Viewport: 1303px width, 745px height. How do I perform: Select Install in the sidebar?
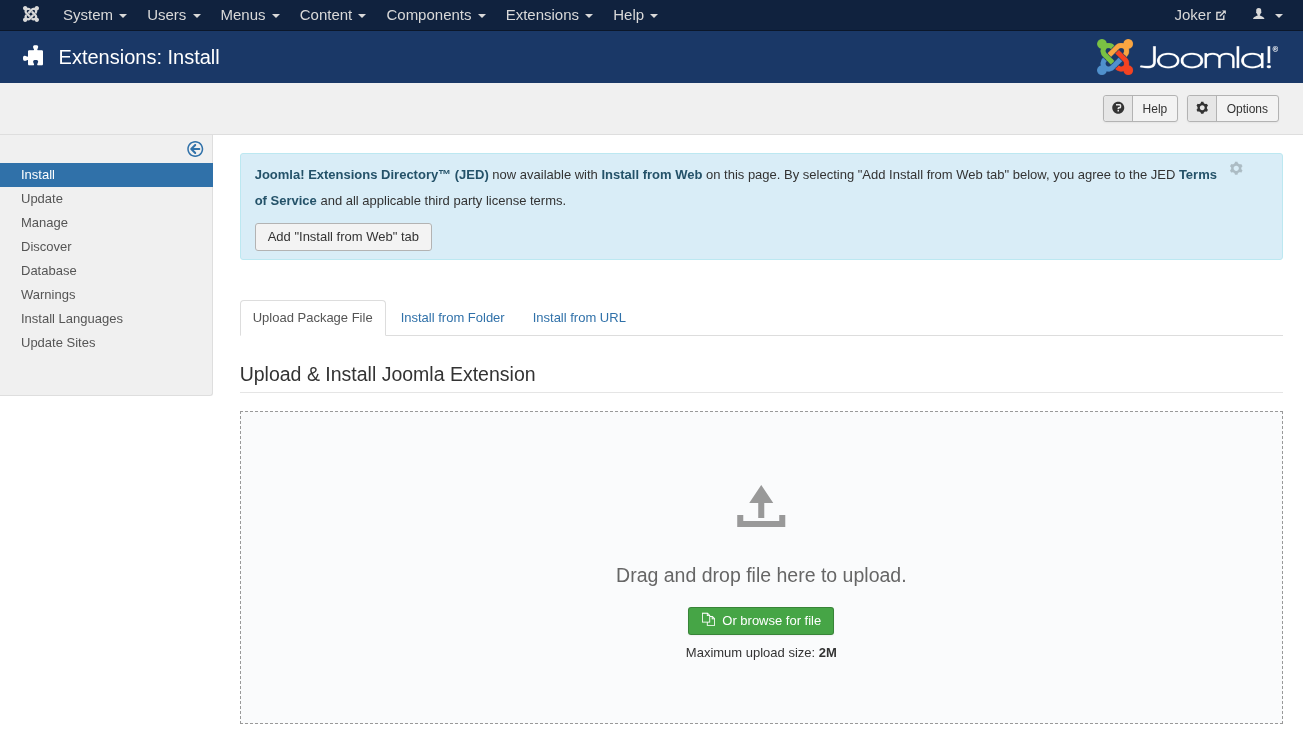[x=106, y=175]
